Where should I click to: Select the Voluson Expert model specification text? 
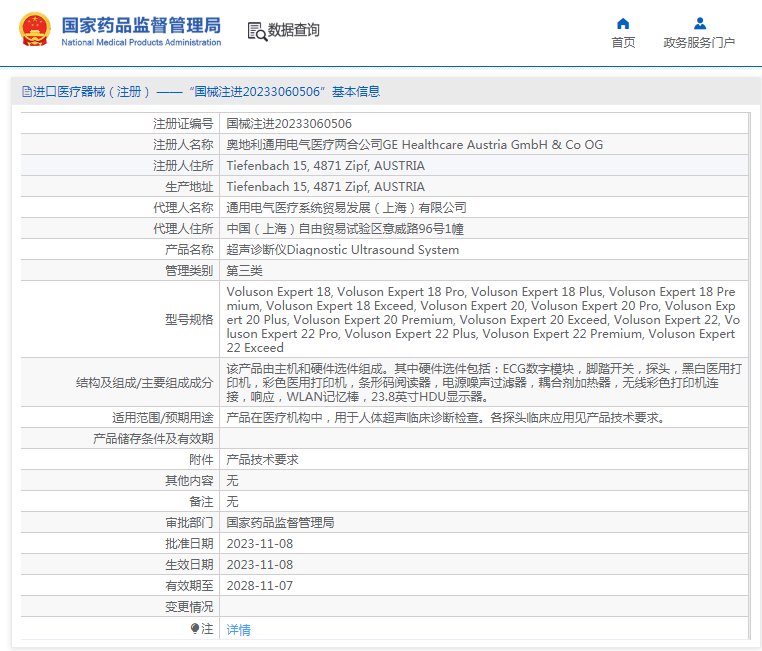(483, 320)
